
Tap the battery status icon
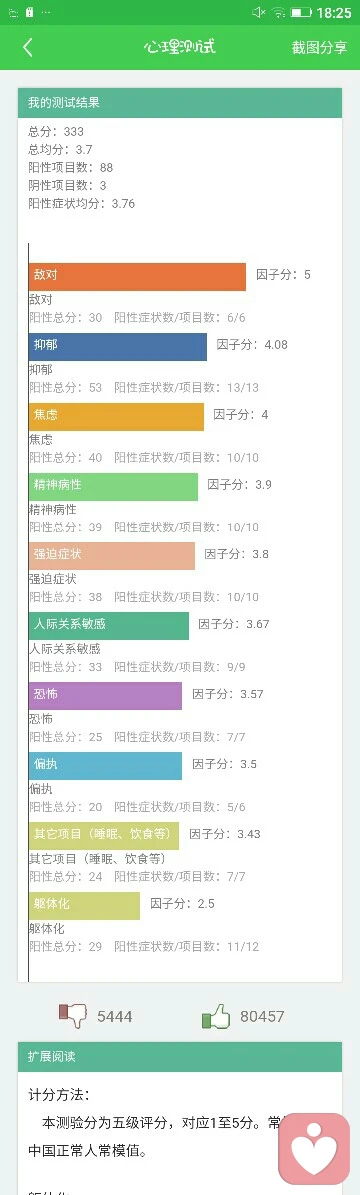pos(301,12)
